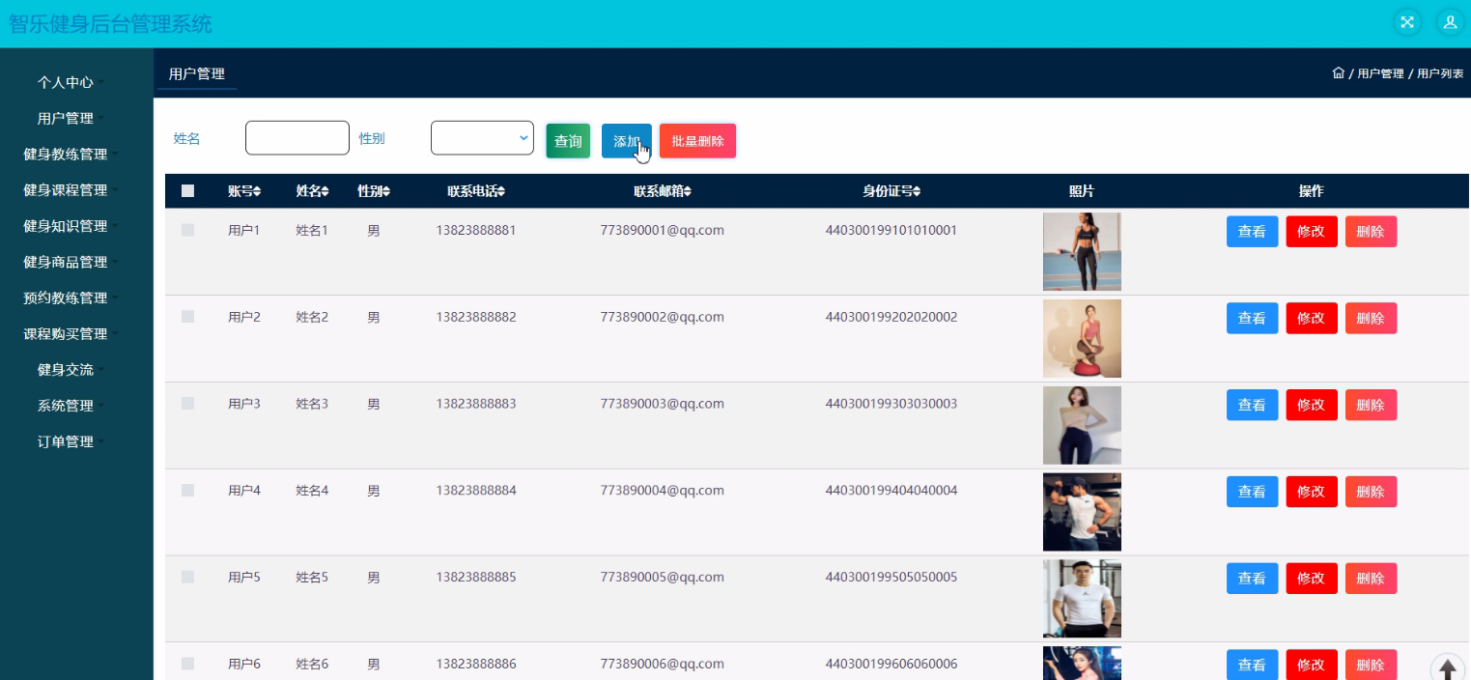Click 删除 for 用户3
Image resolution: width=1471 pixels, height=680 pixels.
(1371, 405)
